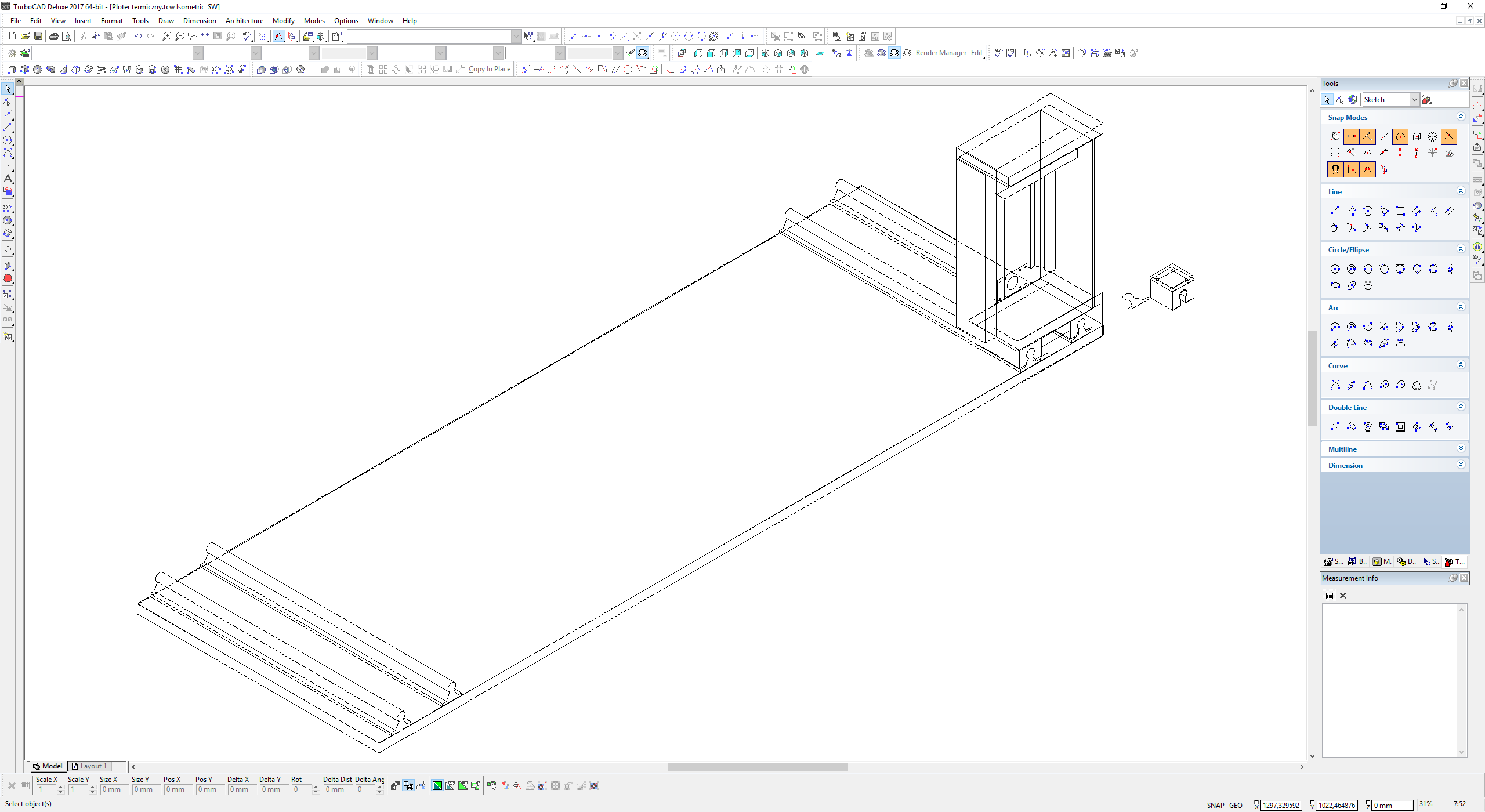Screen dimensions: 1485x812
Task: Toggle the Intersection snap mode
Action: click(x=1449, y=136)
